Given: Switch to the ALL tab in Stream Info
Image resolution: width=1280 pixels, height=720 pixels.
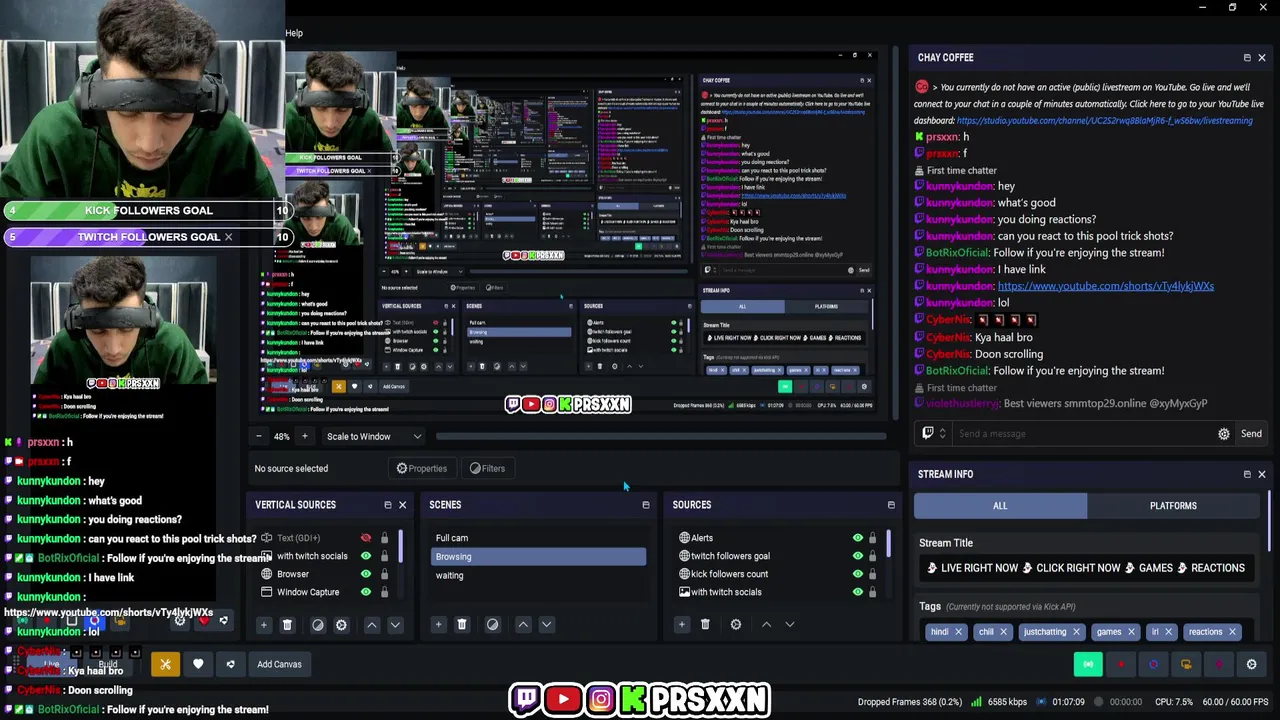Looking at the screenshot, I should coord(1000,506).
